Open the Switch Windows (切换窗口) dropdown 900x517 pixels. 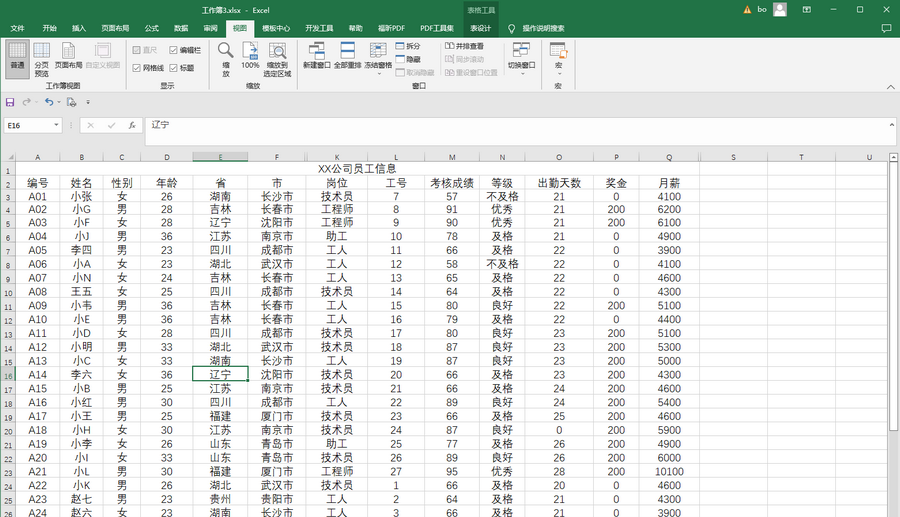pyautogui.click(x=521, y=58)
